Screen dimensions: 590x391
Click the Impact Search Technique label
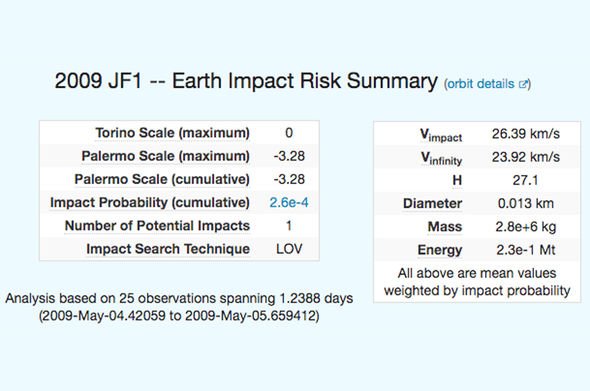tap(168, 249)
